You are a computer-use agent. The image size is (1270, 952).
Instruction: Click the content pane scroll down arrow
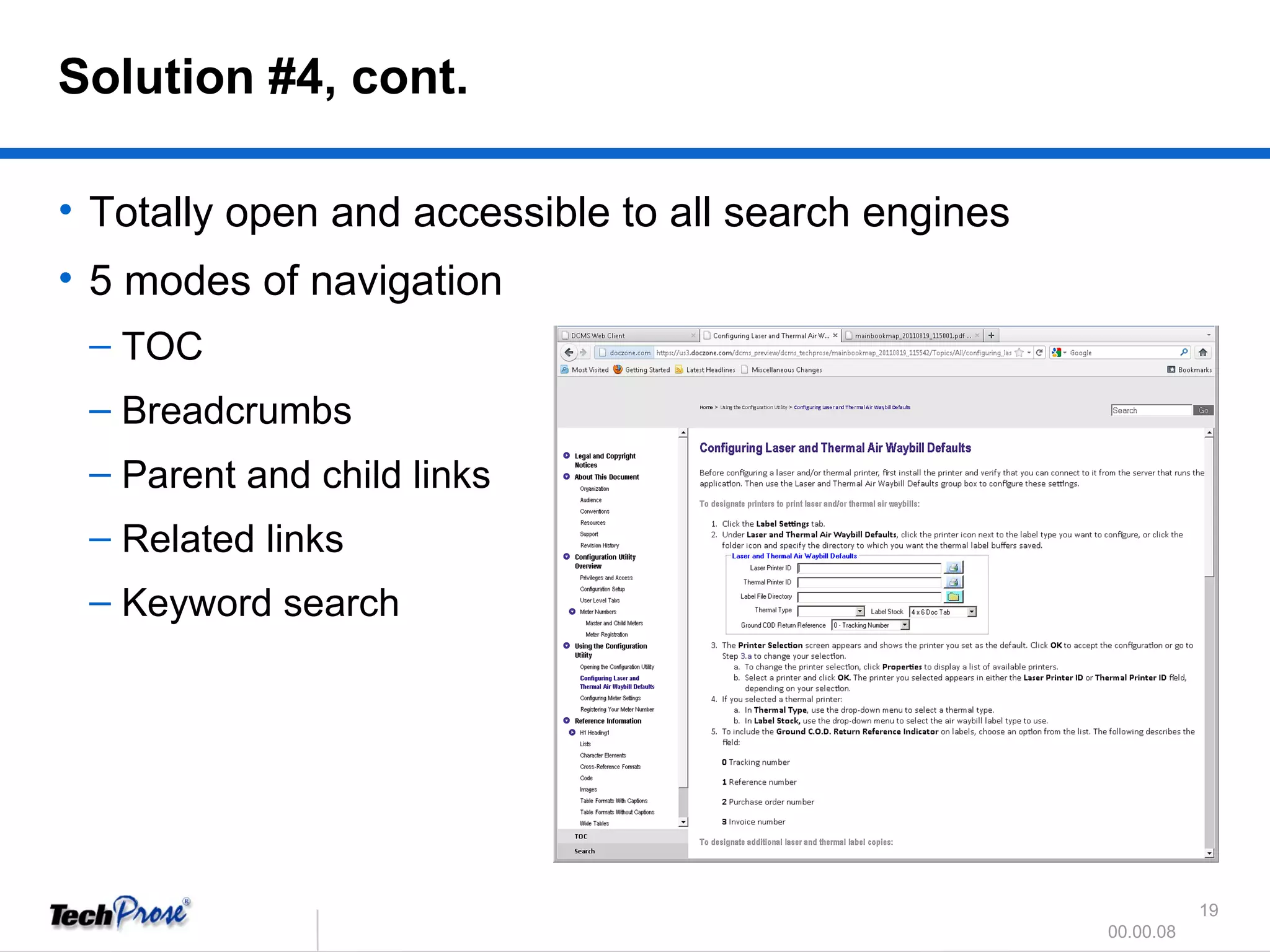[1209, 853]
